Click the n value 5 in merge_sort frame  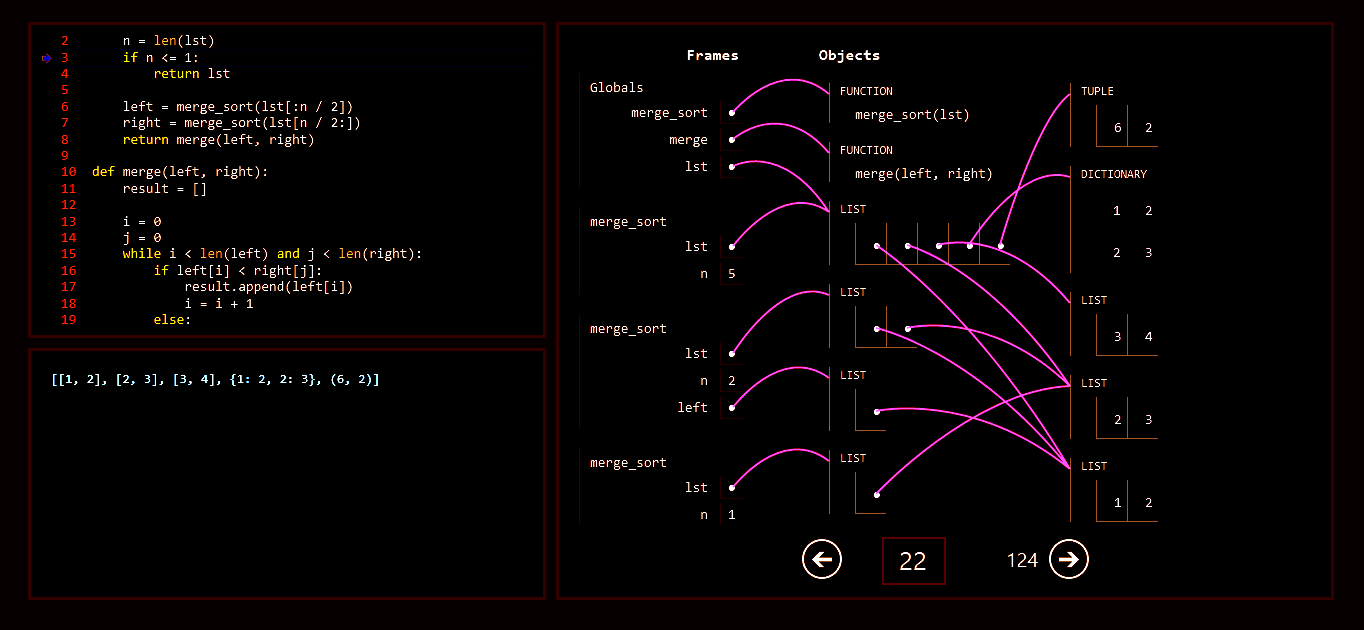[733, 274]
